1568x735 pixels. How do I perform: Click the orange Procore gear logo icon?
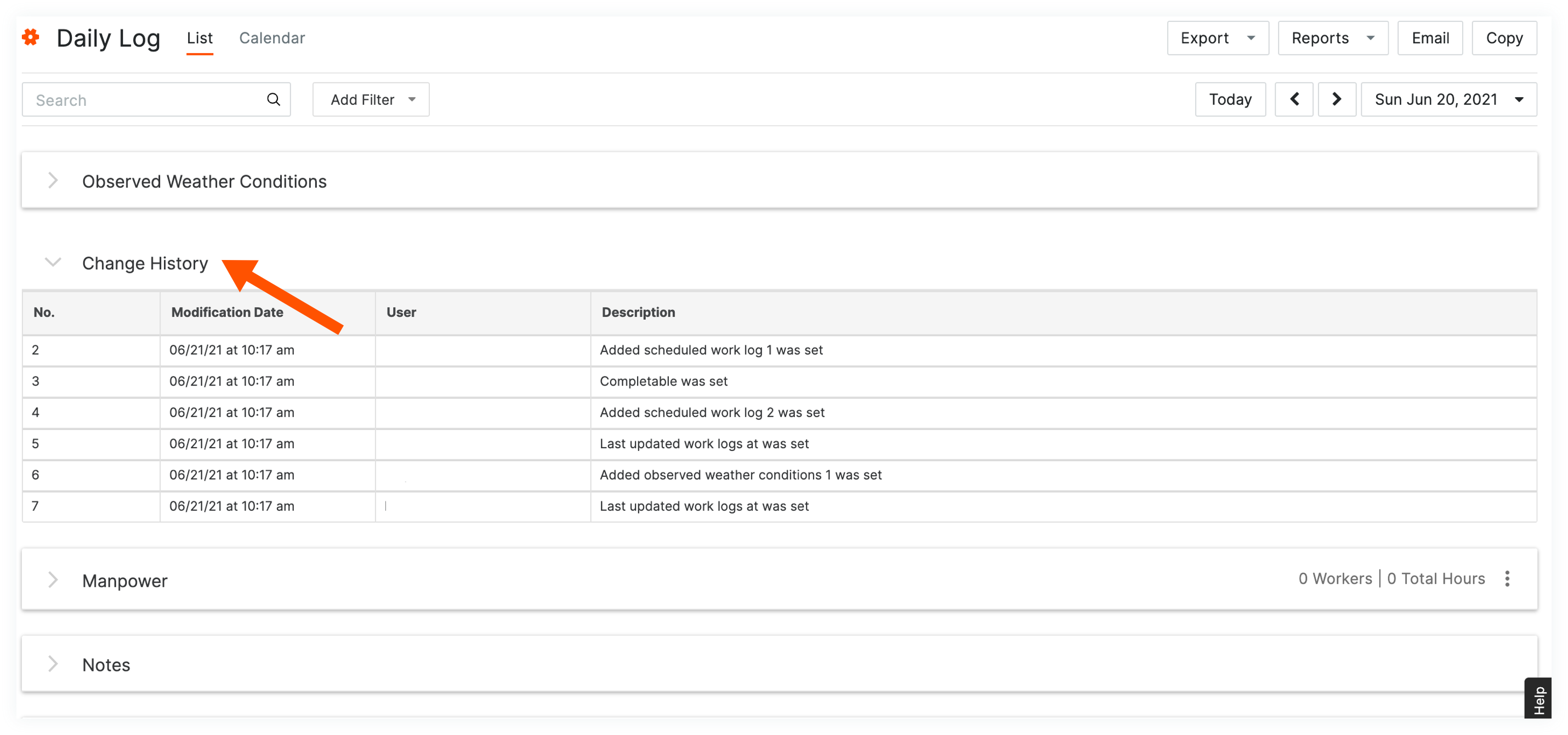coord(31,38)
